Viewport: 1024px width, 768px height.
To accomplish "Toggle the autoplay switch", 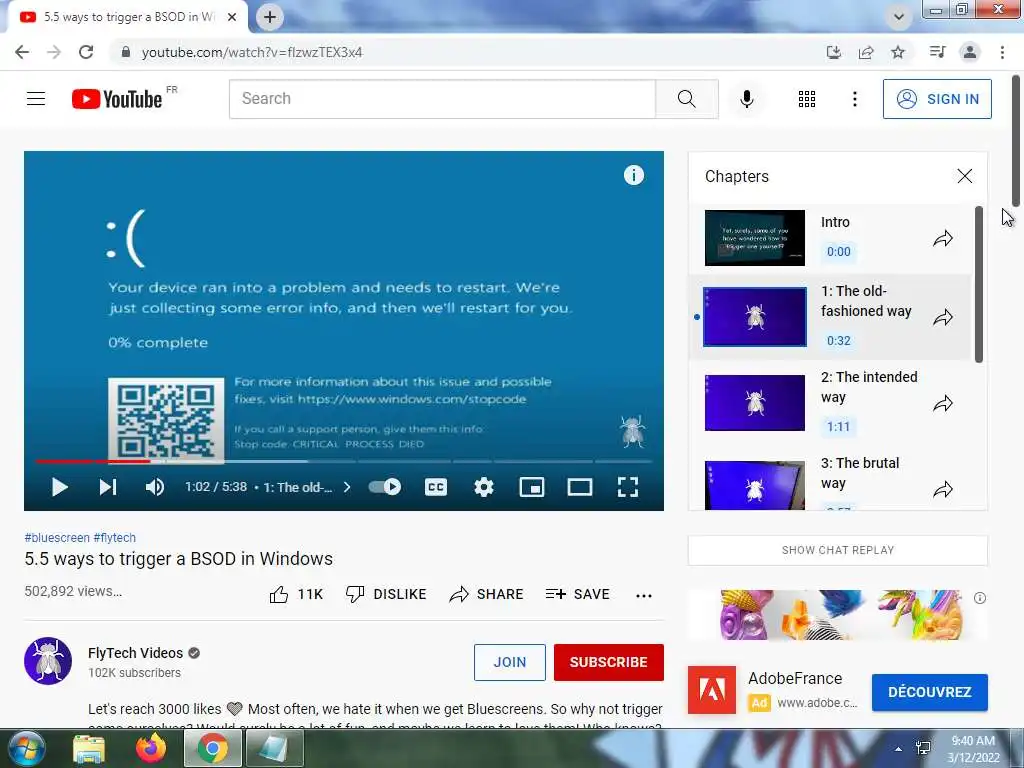I will tap(385, 487).
